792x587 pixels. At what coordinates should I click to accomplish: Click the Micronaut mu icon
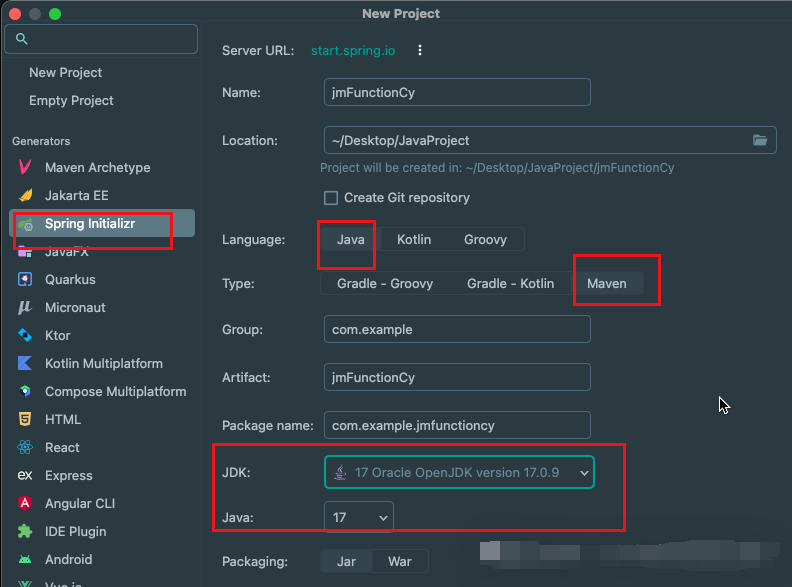click(x=25, y=307)
